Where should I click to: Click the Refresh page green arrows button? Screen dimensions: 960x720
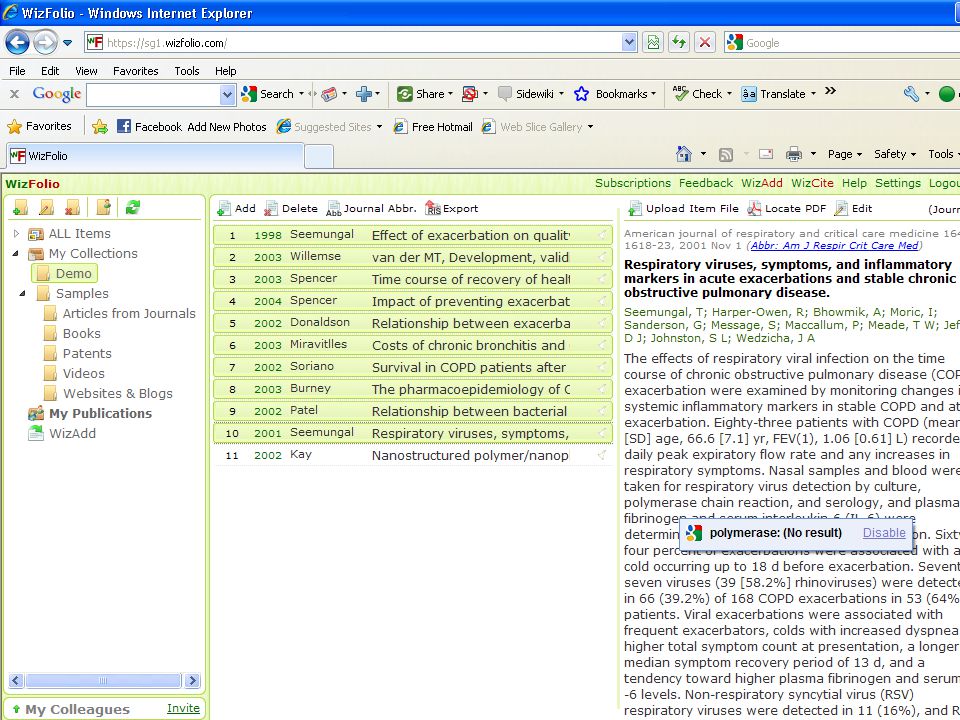click(679, 42)
